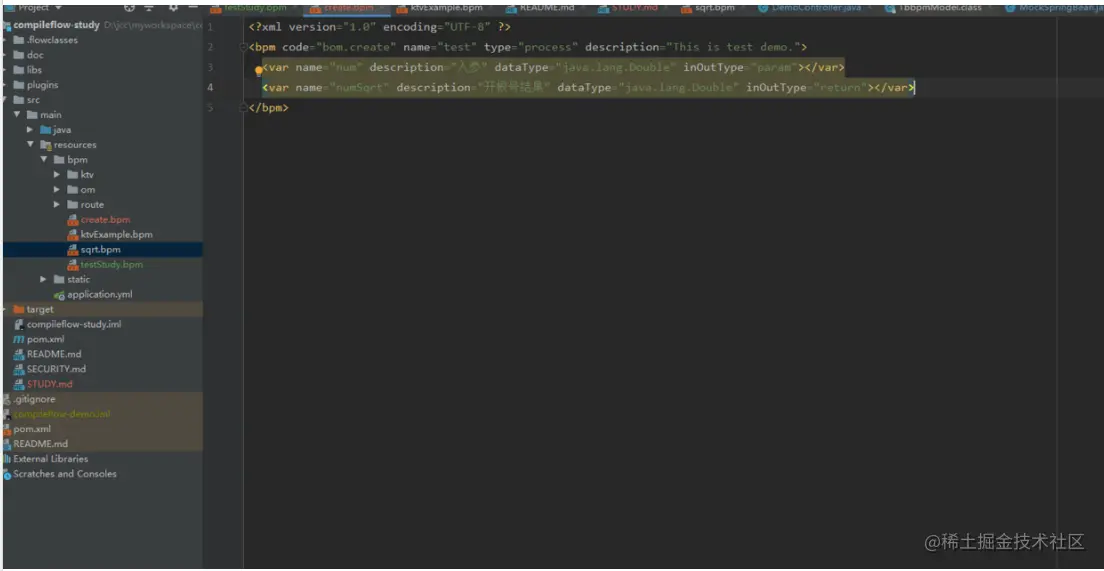Switch to the ktvExample.bpm editor tab
Viewport: 1104px width, 571px height.
446,8
